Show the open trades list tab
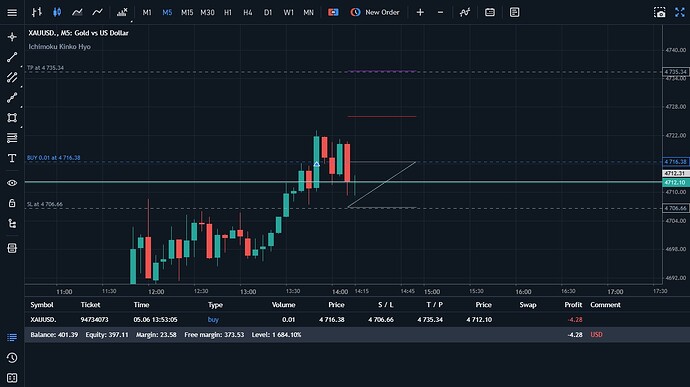690x387 pixels. click(12, 337)
